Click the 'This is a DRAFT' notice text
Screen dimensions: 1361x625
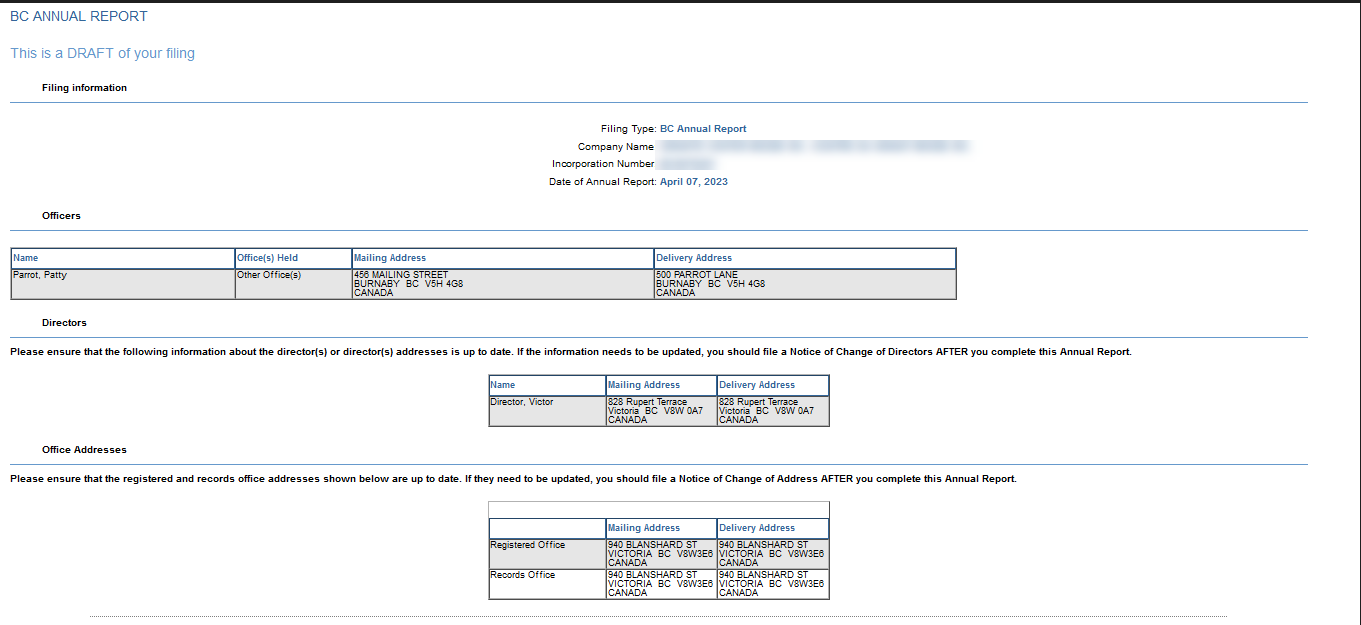tap(102, 53)
